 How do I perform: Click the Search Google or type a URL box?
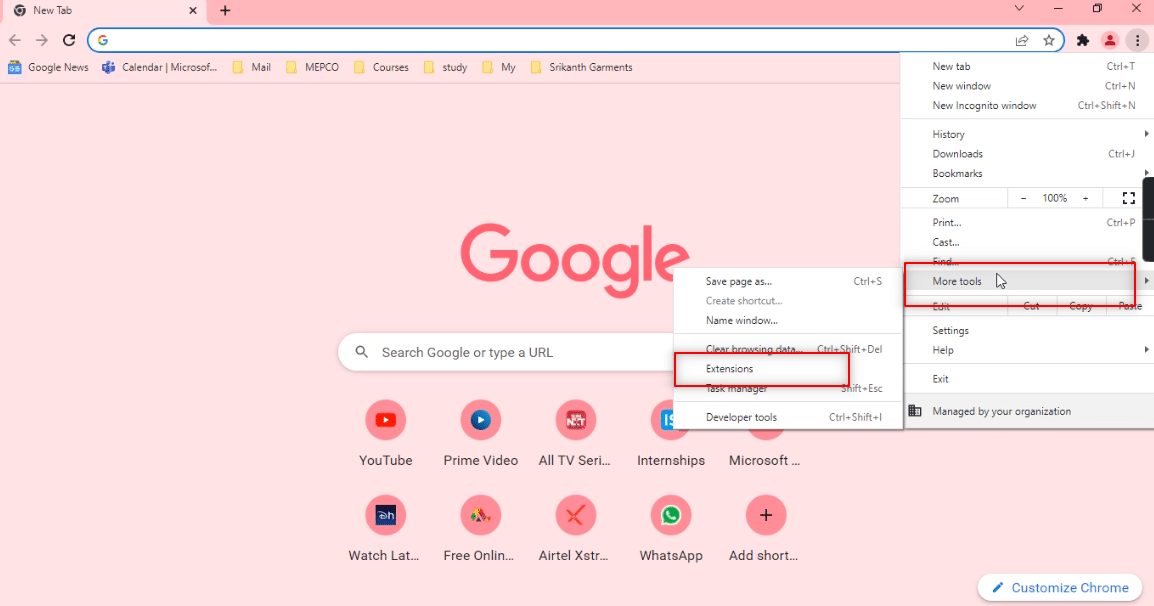508,352
